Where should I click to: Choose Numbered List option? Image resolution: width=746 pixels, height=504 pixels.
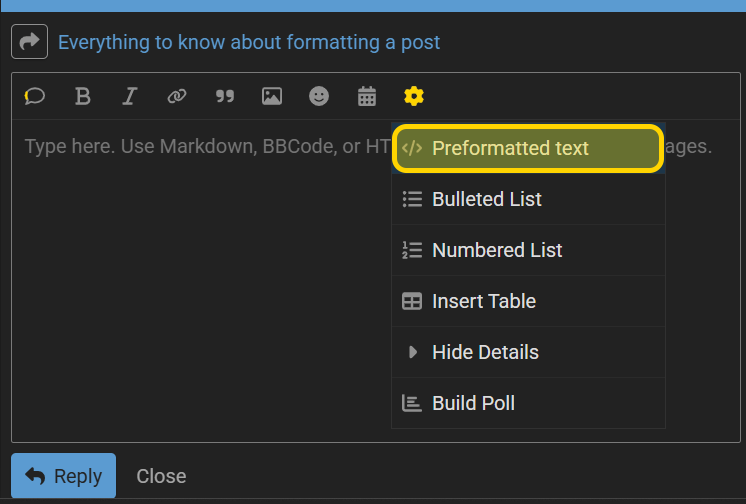pos(528,250)
